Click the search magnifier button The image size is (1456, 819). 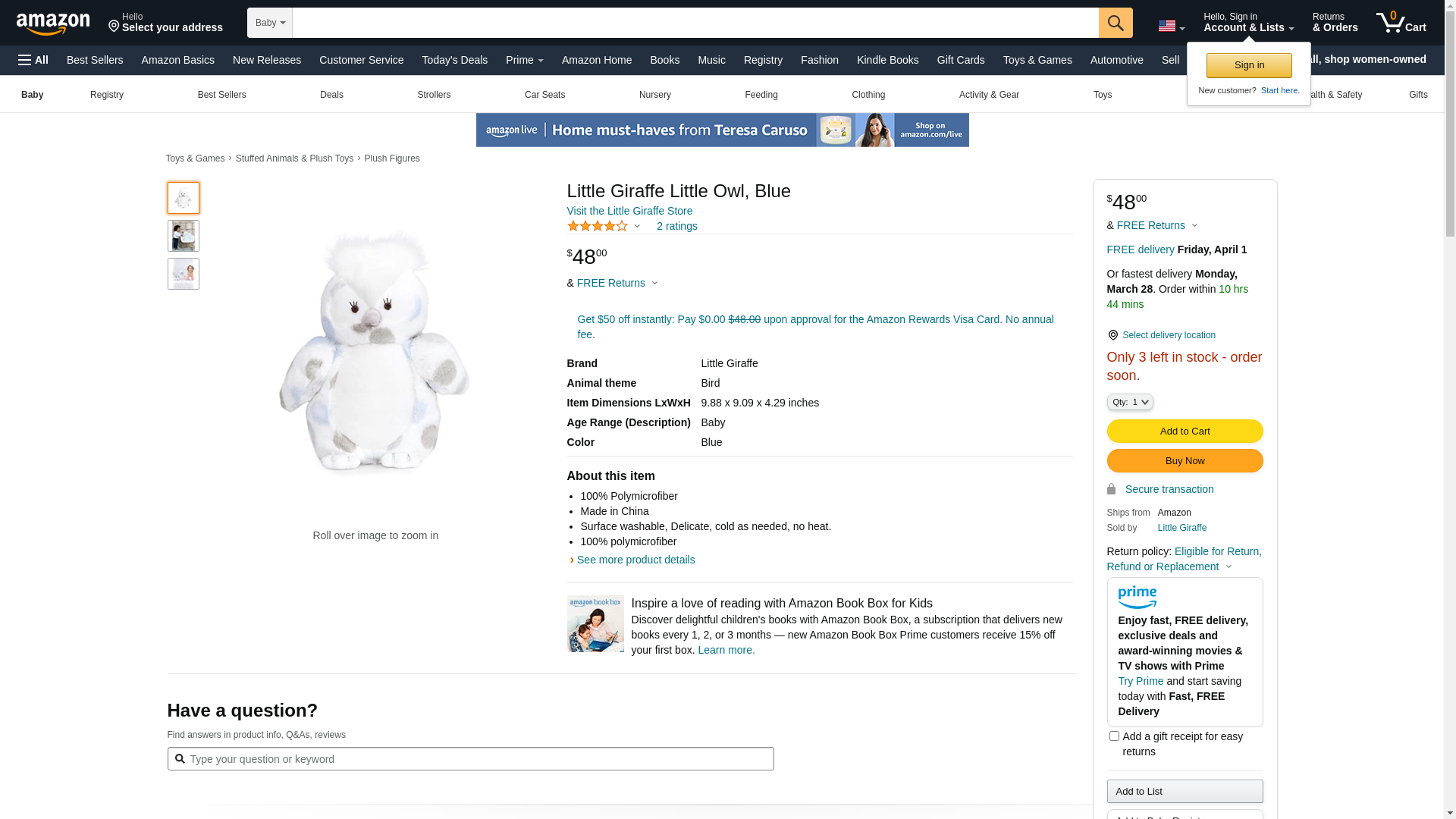pos(1116,23)
